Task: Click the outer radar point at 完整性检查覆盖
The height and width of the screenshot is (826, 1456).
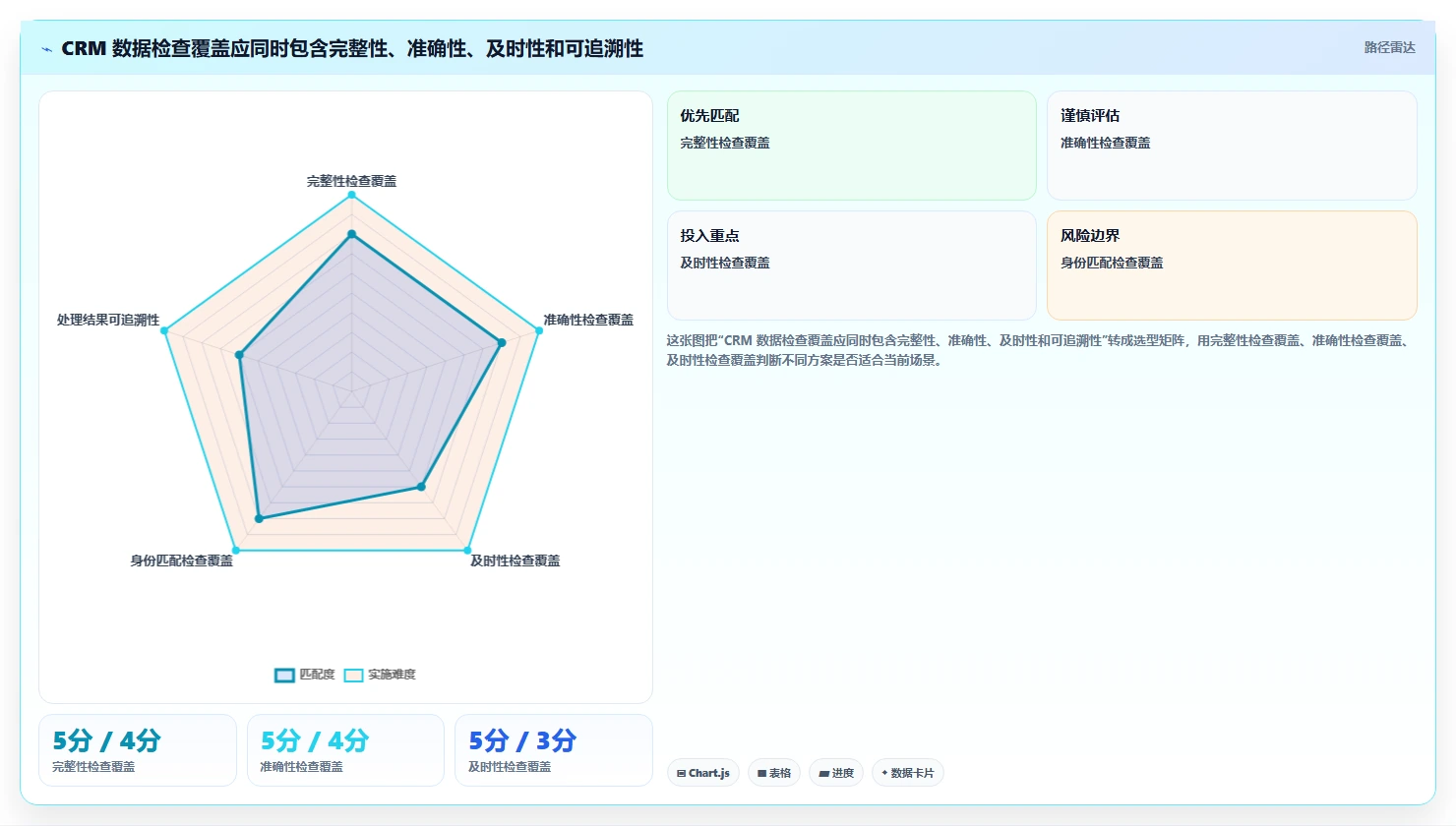Action: [x=351, y=195]
